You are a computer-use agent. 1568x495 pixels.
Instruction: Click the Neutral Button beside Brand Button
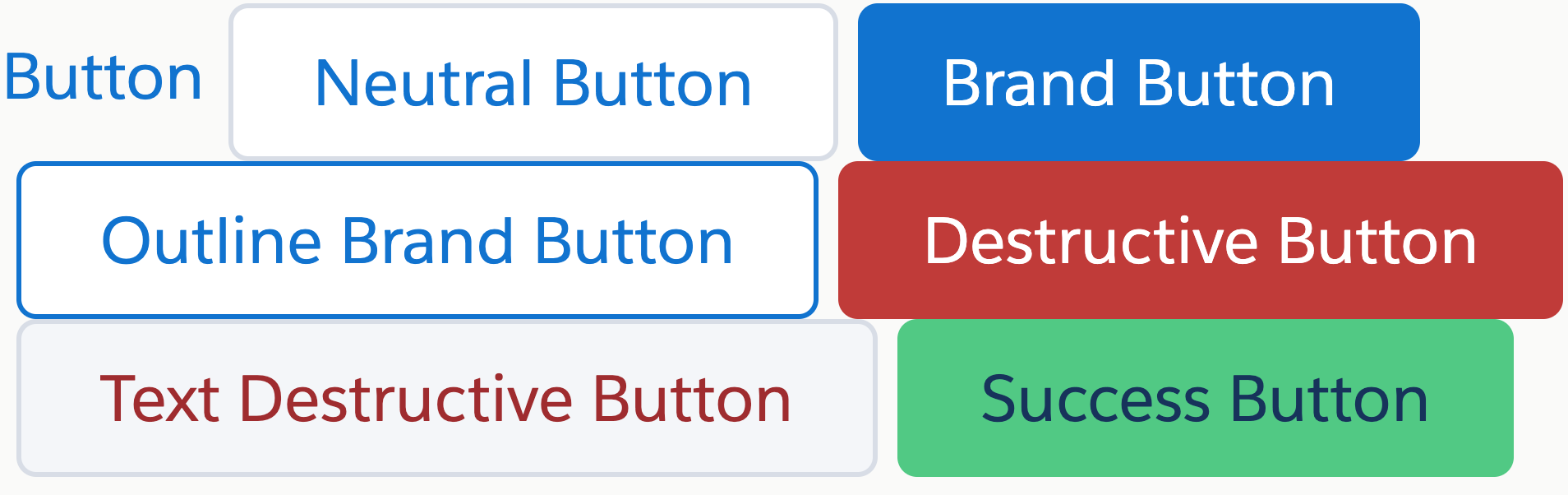tap(533, 82)
